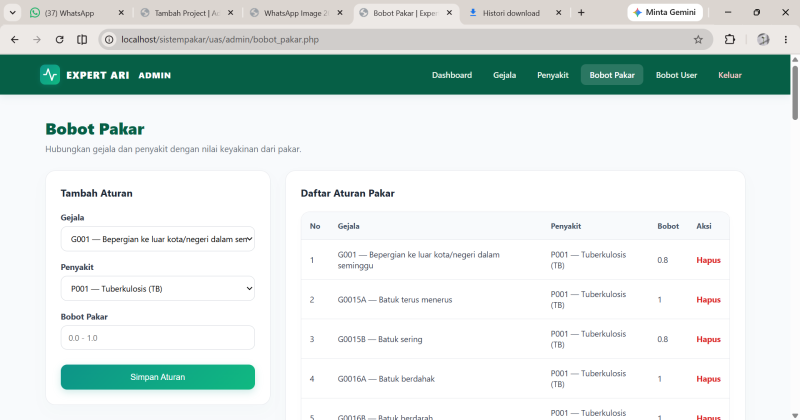Click the 'Daftar Aturan Pakar' heading
800x420 pixels.
[x=347, y=193]
